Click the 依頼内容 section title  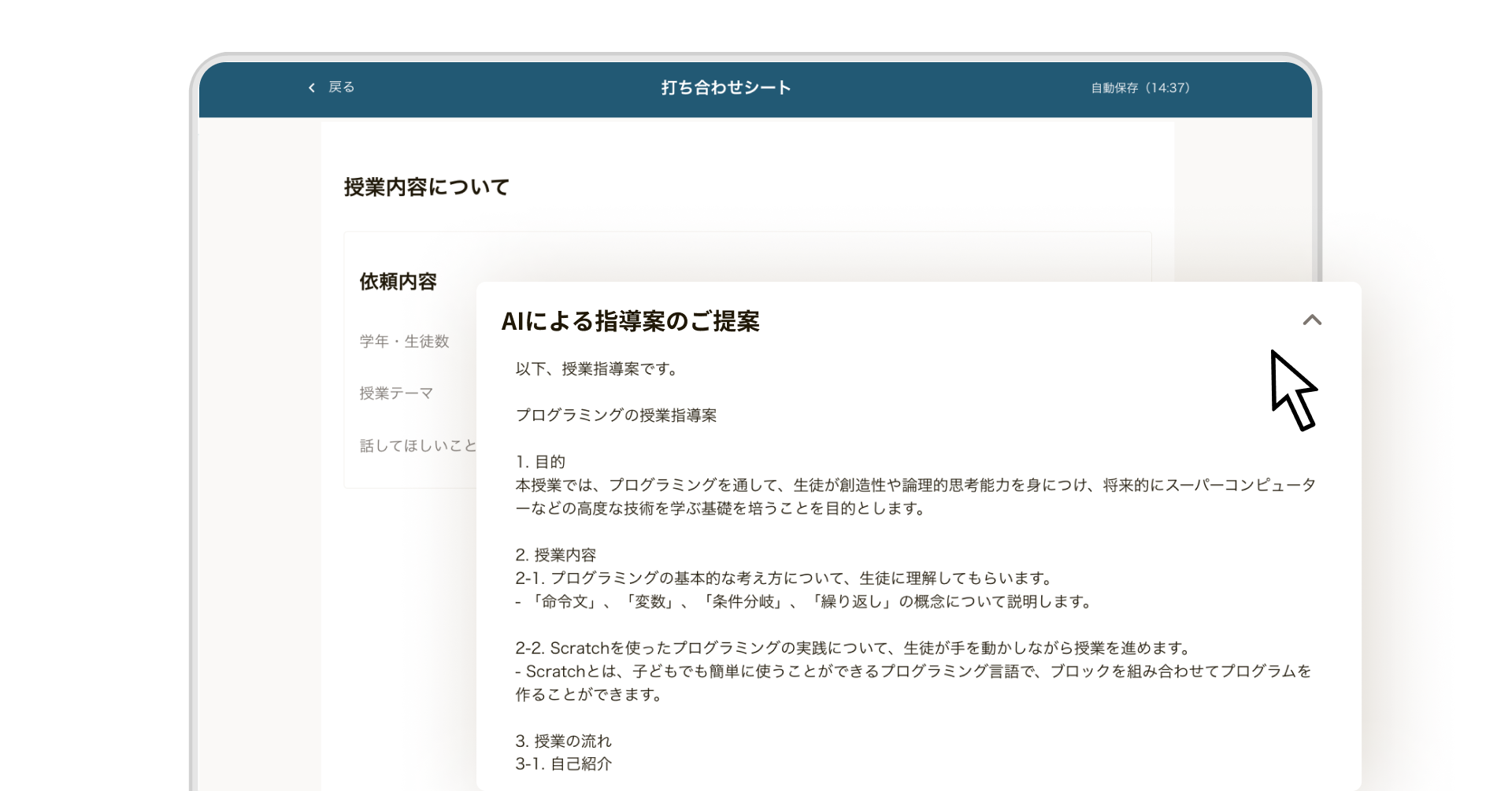click(398, 282)
